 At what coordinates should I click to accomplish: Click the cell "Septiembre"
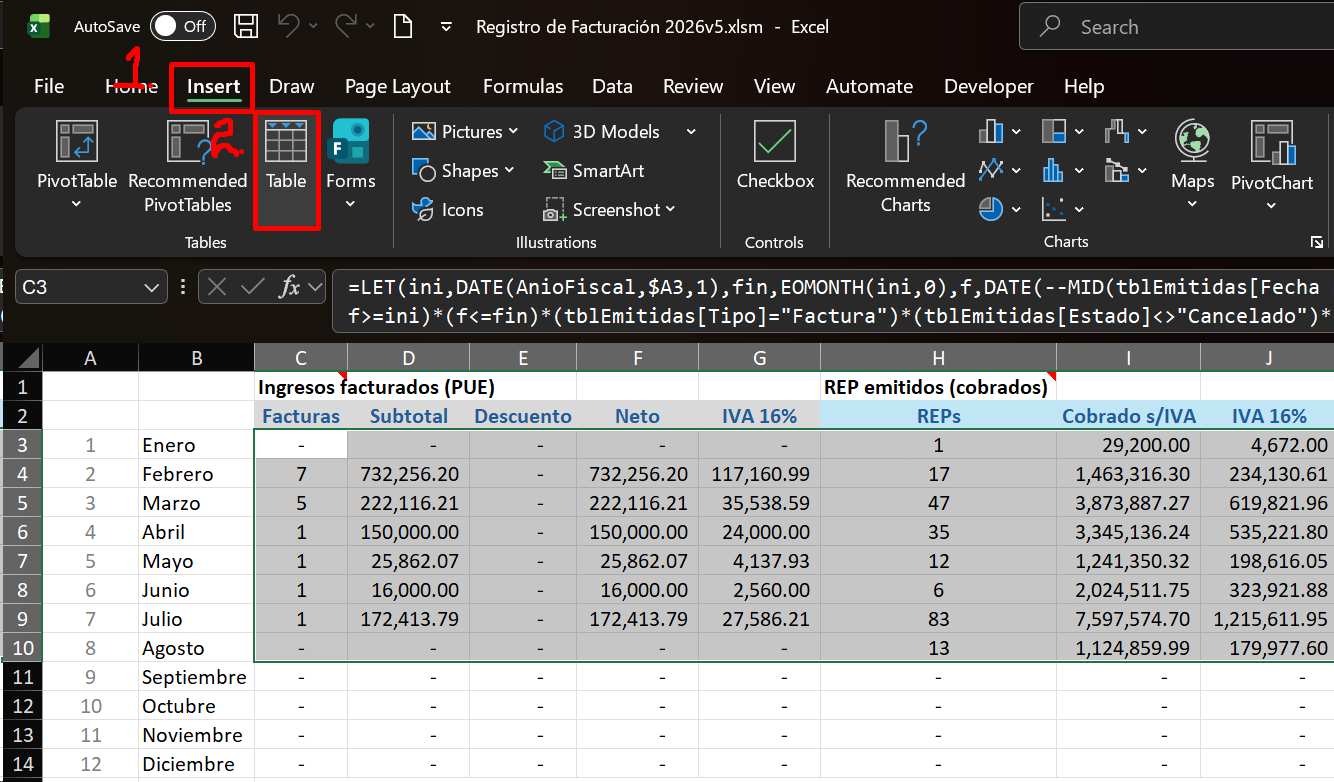(196, 677)
